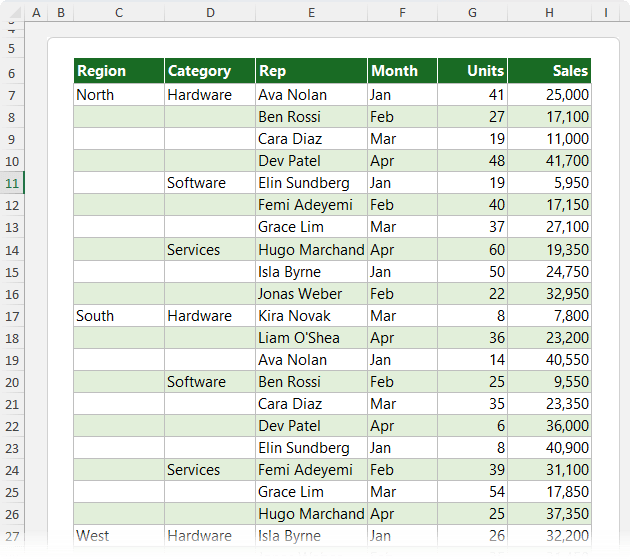Select column E header

pos(311,12)
